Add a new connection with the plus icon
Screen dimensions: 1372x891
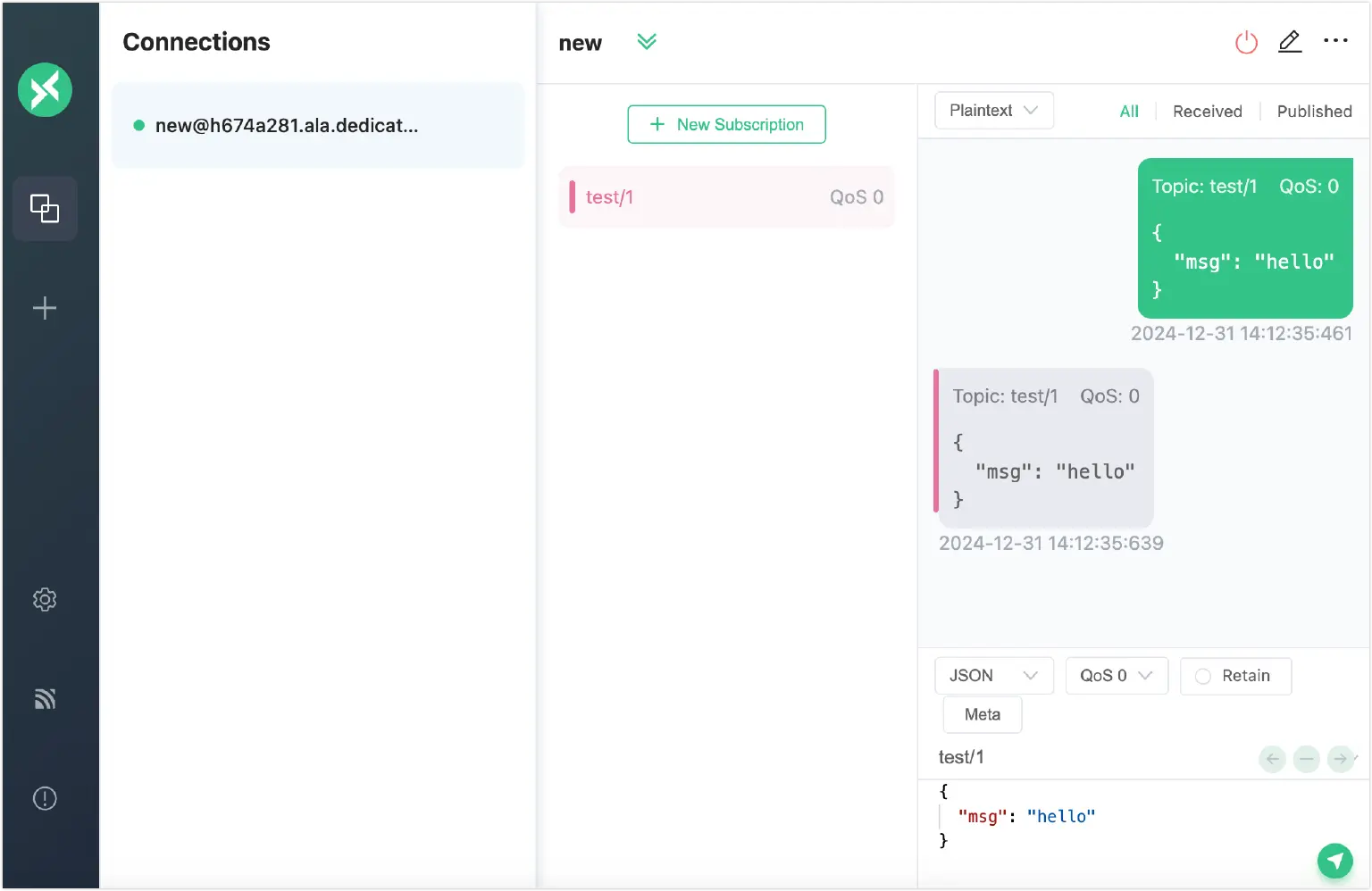pos(45,307)
